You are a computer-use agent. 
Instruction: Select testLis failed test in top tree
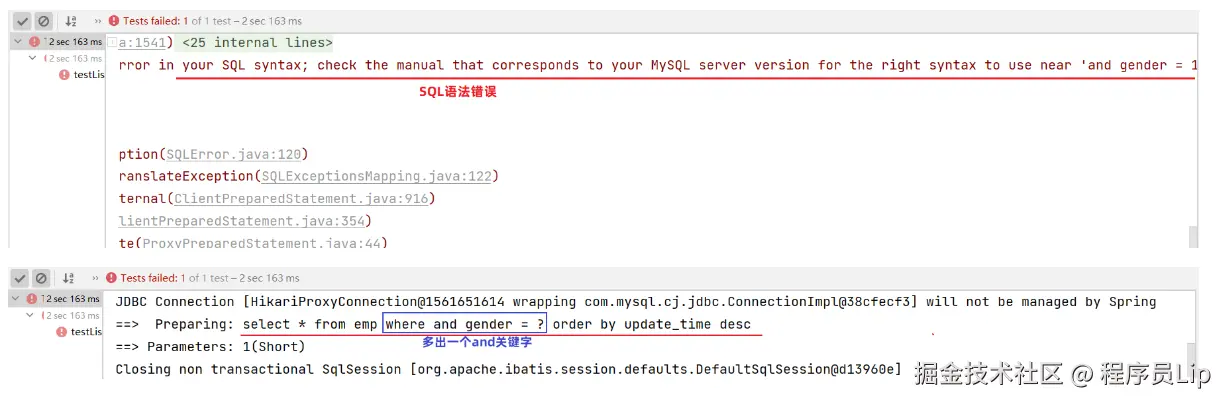click(x=88, y=74)
